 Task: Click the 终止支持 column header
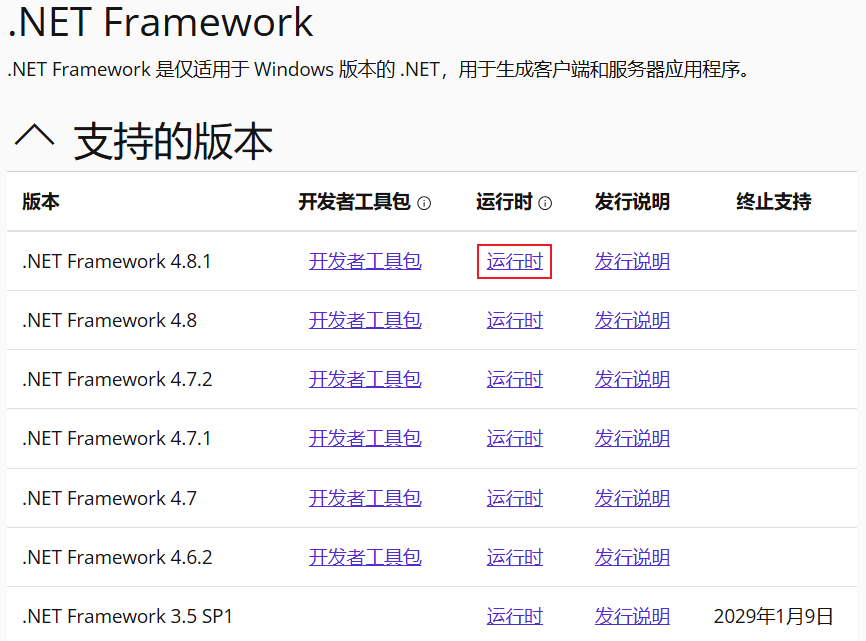pyautogui.click(x=774, y=202)
